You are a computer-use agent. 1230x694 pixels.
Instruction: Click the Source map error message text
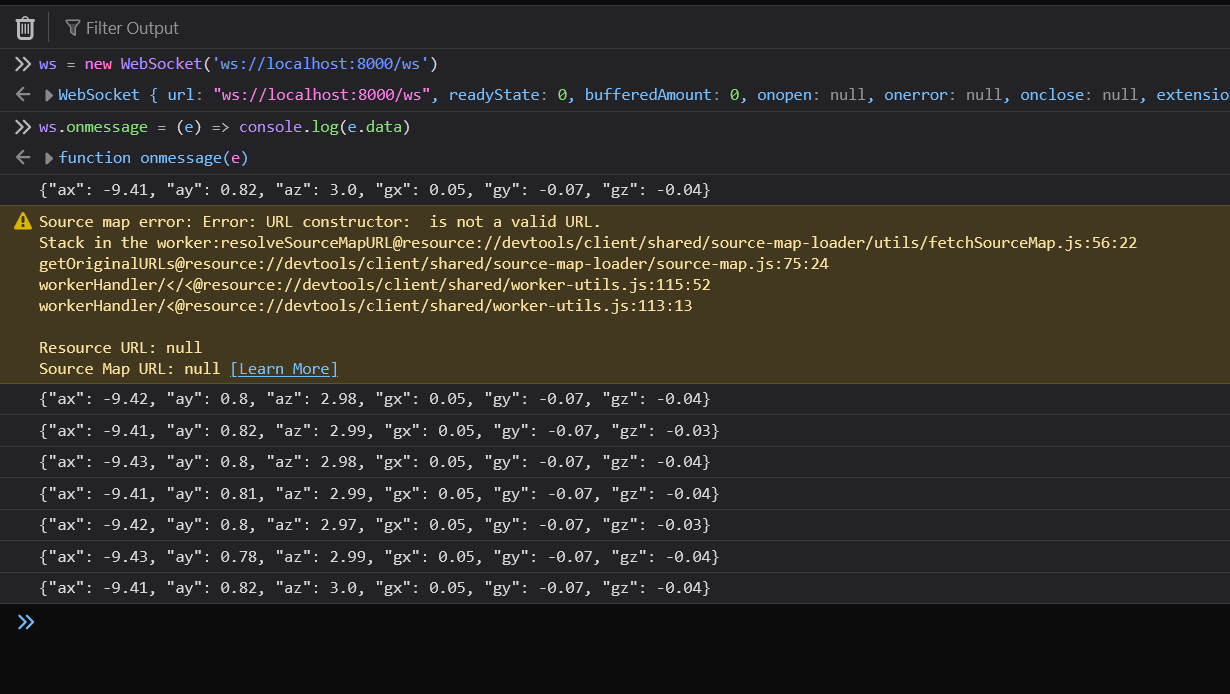tap(320, 221)
